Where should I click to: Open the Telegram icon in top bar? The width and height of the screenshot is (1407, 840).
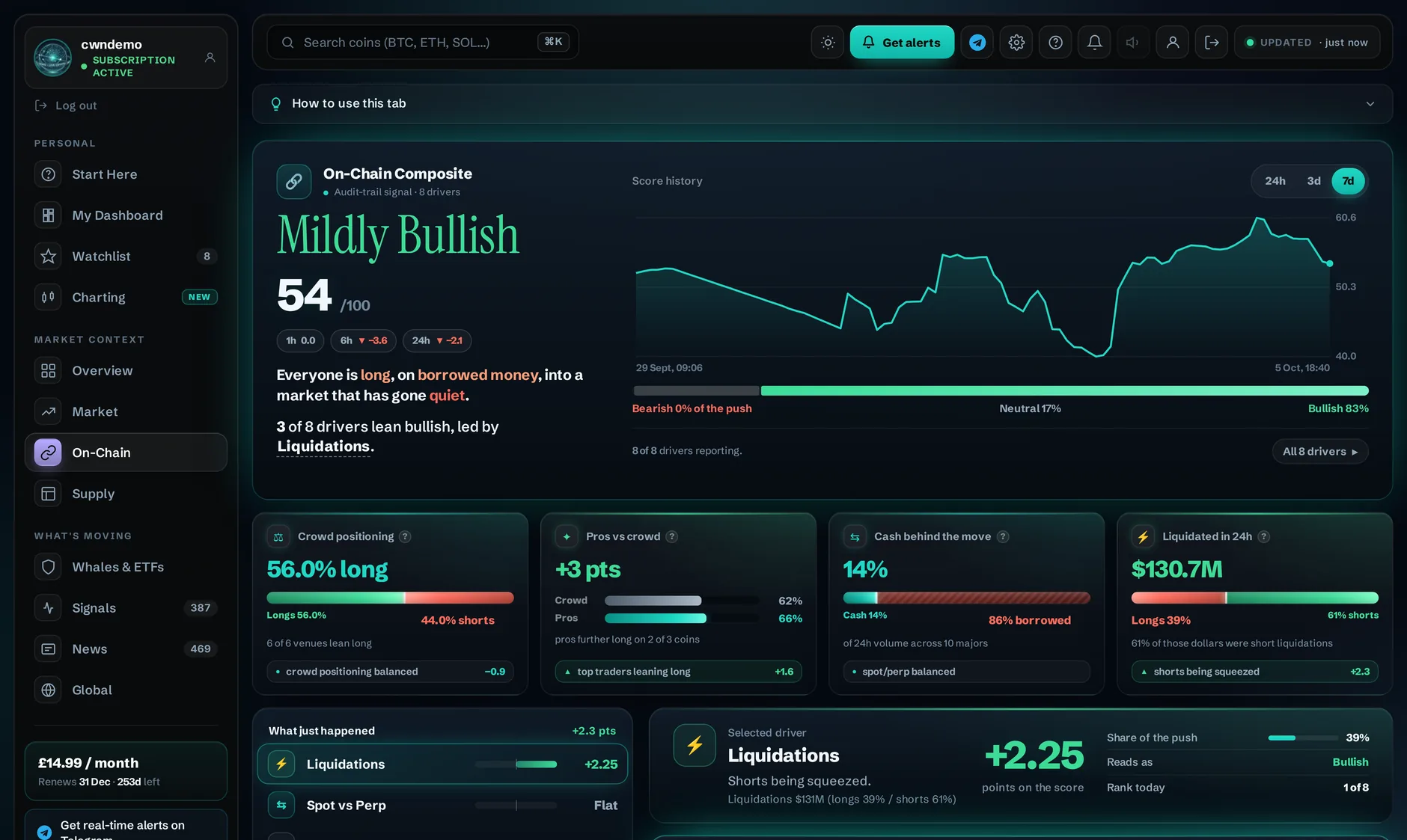(977, 43)
